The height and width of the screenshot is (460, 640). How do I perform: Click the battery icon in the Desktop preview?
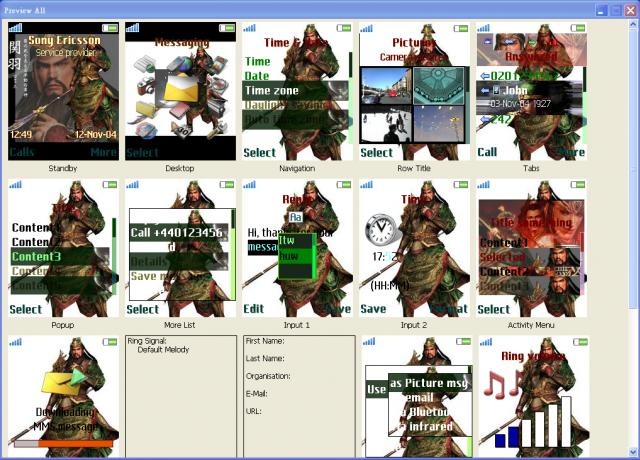(227, 28)
